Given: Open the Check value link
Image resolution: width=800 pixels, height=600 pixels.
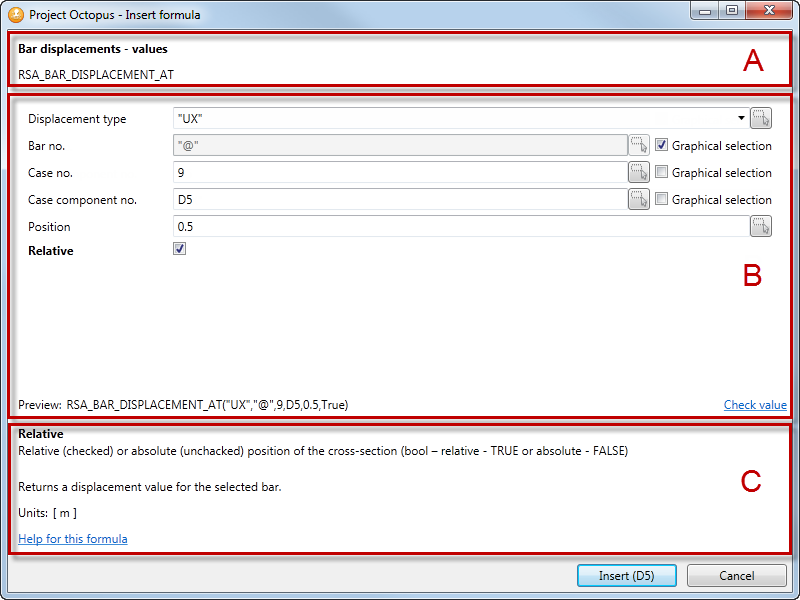Looking at the screenshot, I should click(x=755, y=405).
